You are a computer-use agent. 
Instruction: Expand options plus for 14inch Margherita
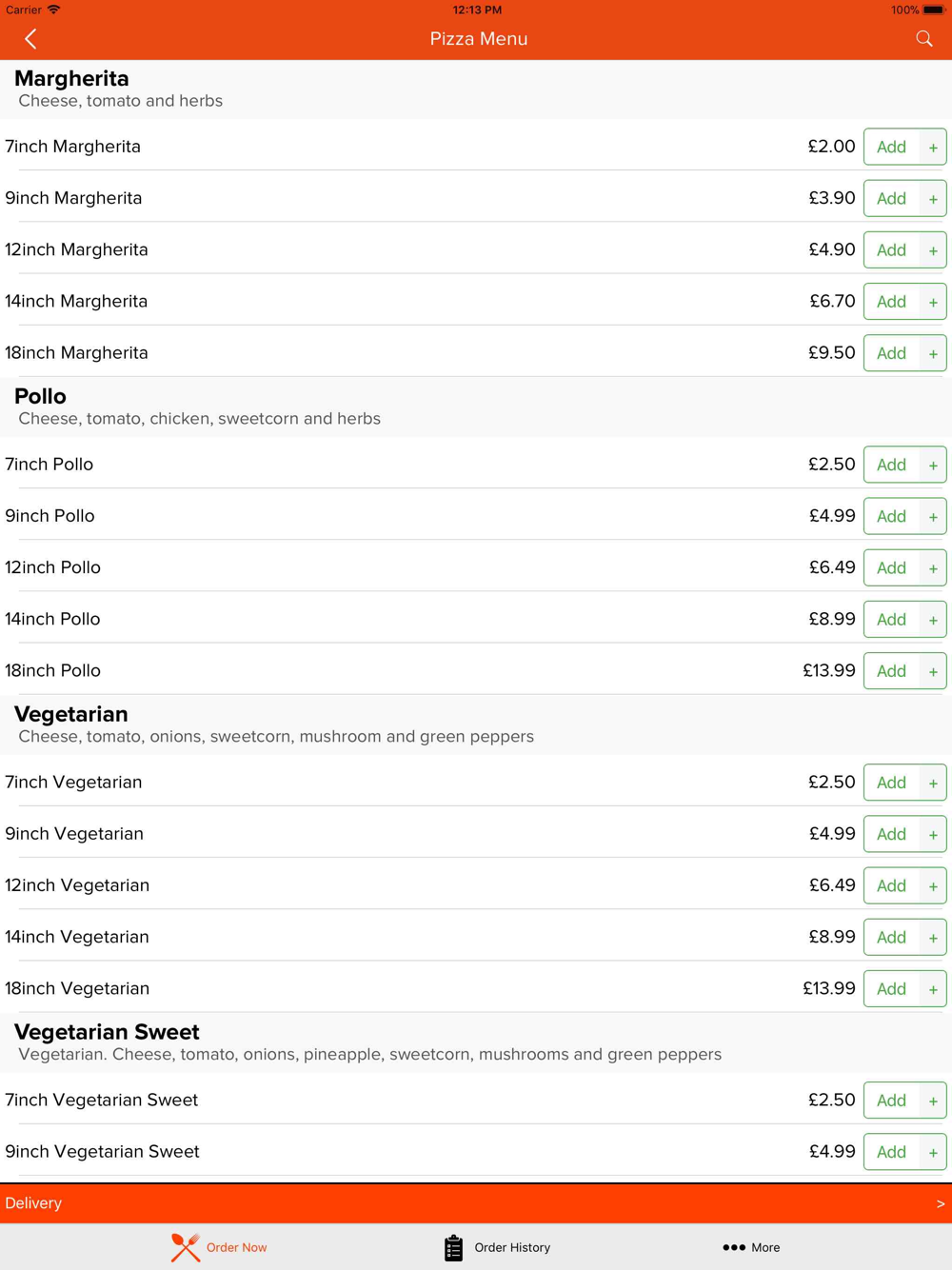pyautogui.click(x=933, y=302)
